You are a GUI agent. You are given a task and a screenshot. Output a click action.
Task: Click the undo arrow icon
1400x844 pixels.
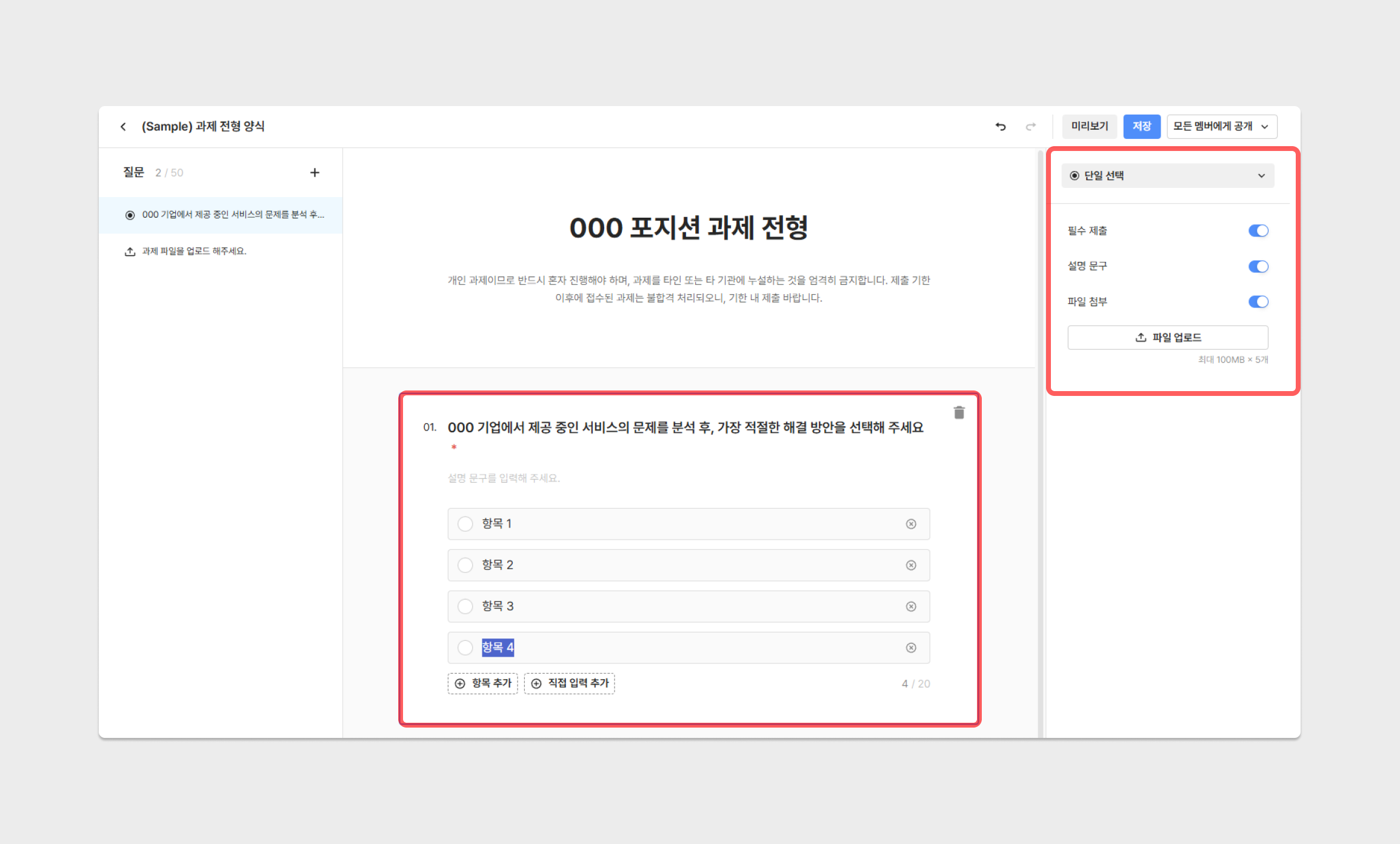(1000, 127)
